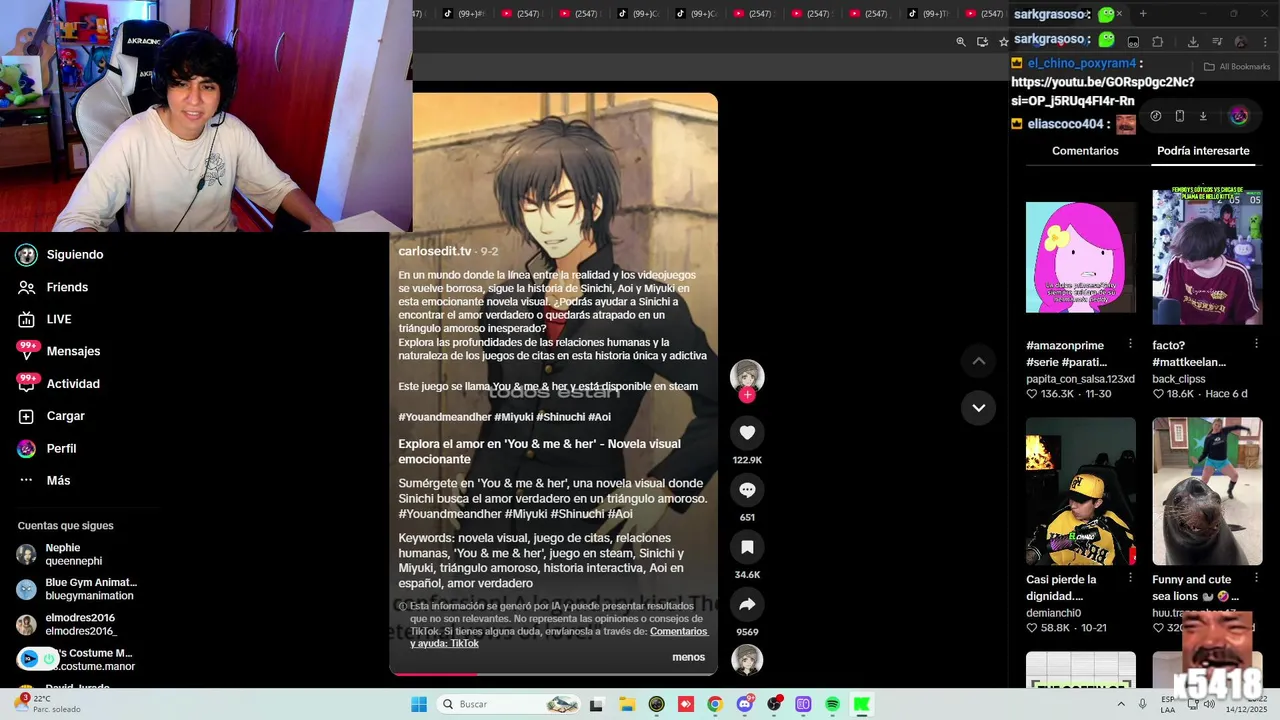Go to the next video with down arrow
The image size is (1280, 720).
(979, 408)
